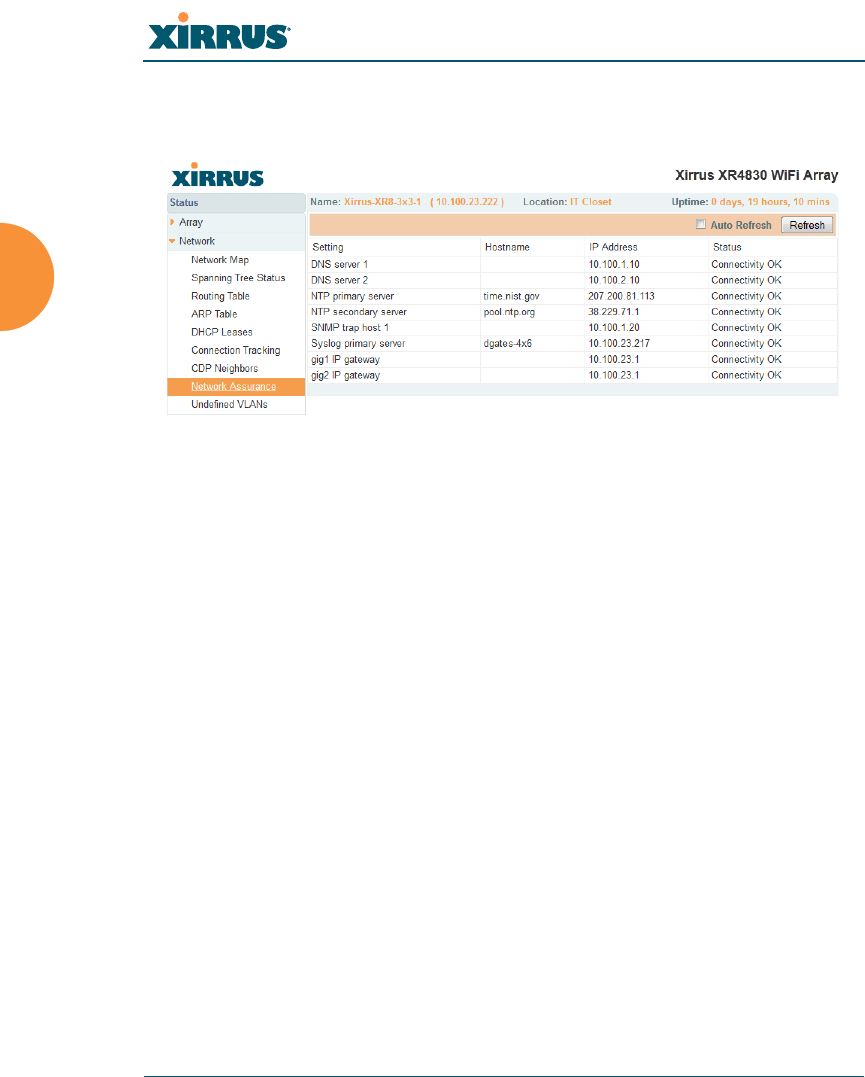The image size is (865, 1077).
Task: Select the DNS server 2 row
Action: coord(572,280)
